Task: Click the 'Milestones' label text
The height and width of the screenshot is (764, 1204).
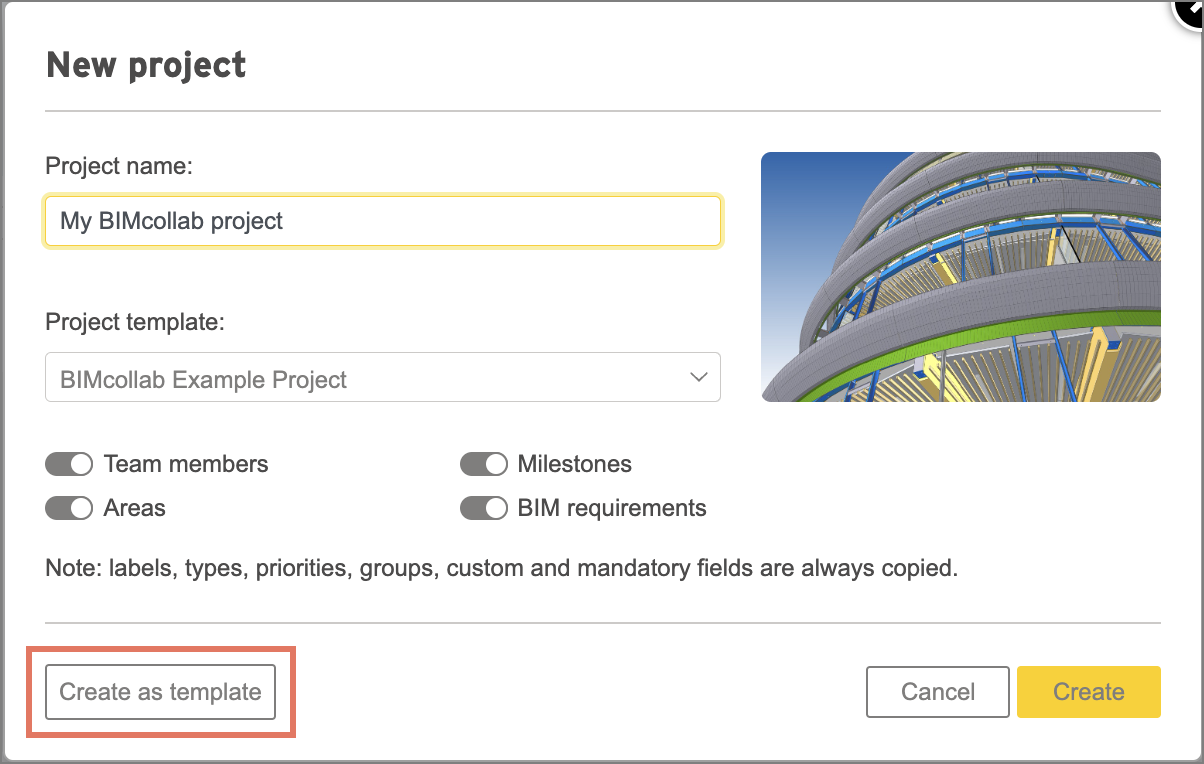Action: tap(575, 464)
